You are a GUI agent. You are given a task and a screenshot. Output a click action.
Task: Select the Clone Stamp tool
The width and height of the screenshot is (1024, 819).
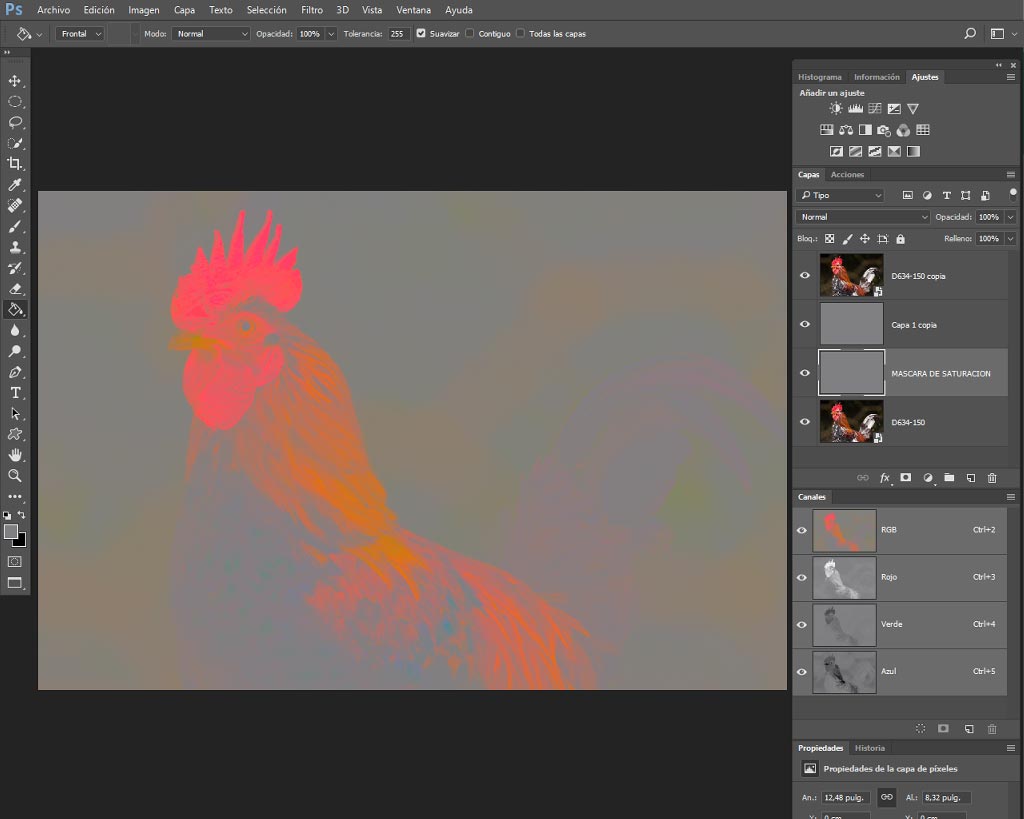[x=14, y=247]
